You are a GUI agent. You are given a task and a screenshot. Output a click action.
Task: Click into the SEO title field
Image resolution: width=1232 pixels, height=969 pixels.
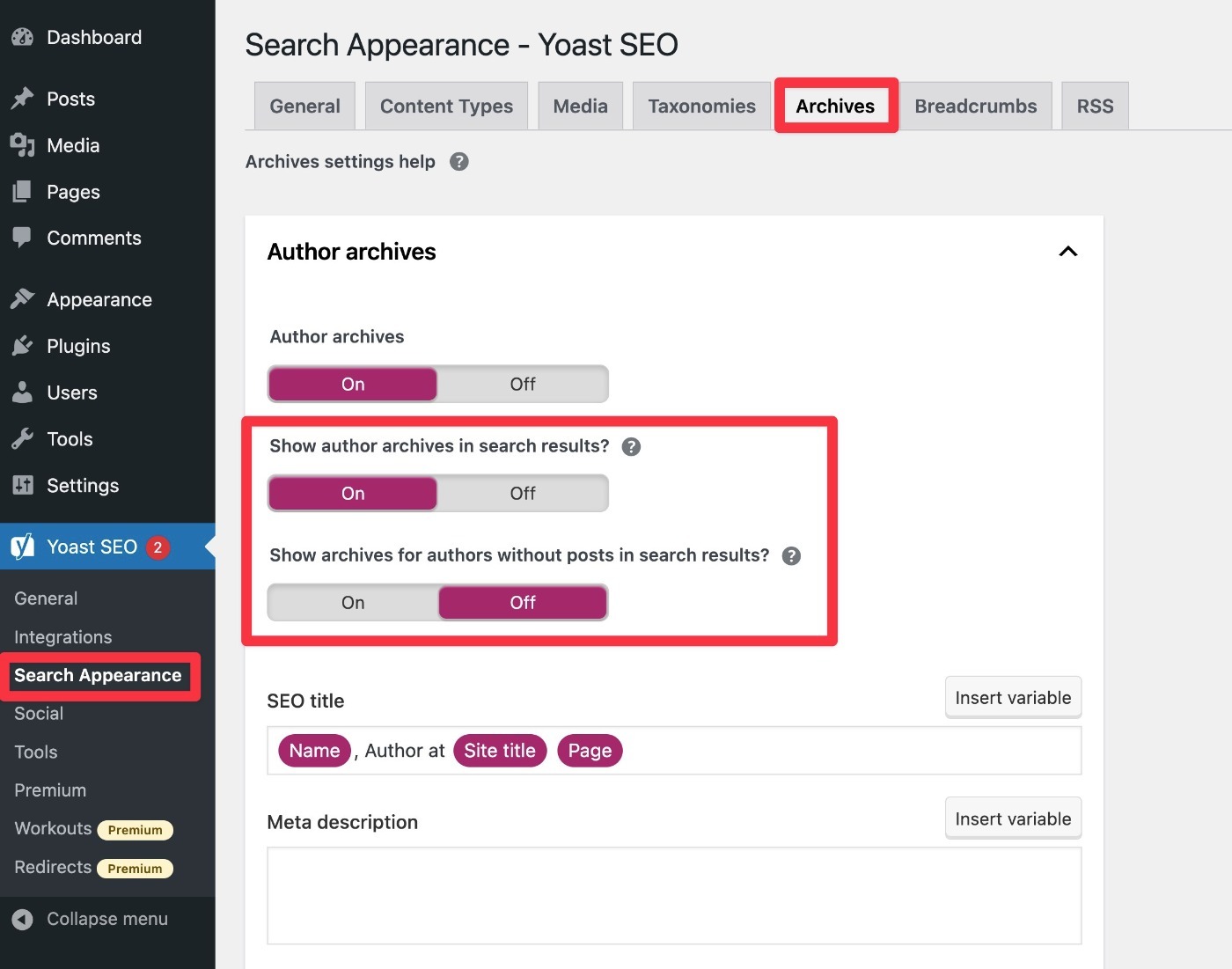[x=674, y=751]
